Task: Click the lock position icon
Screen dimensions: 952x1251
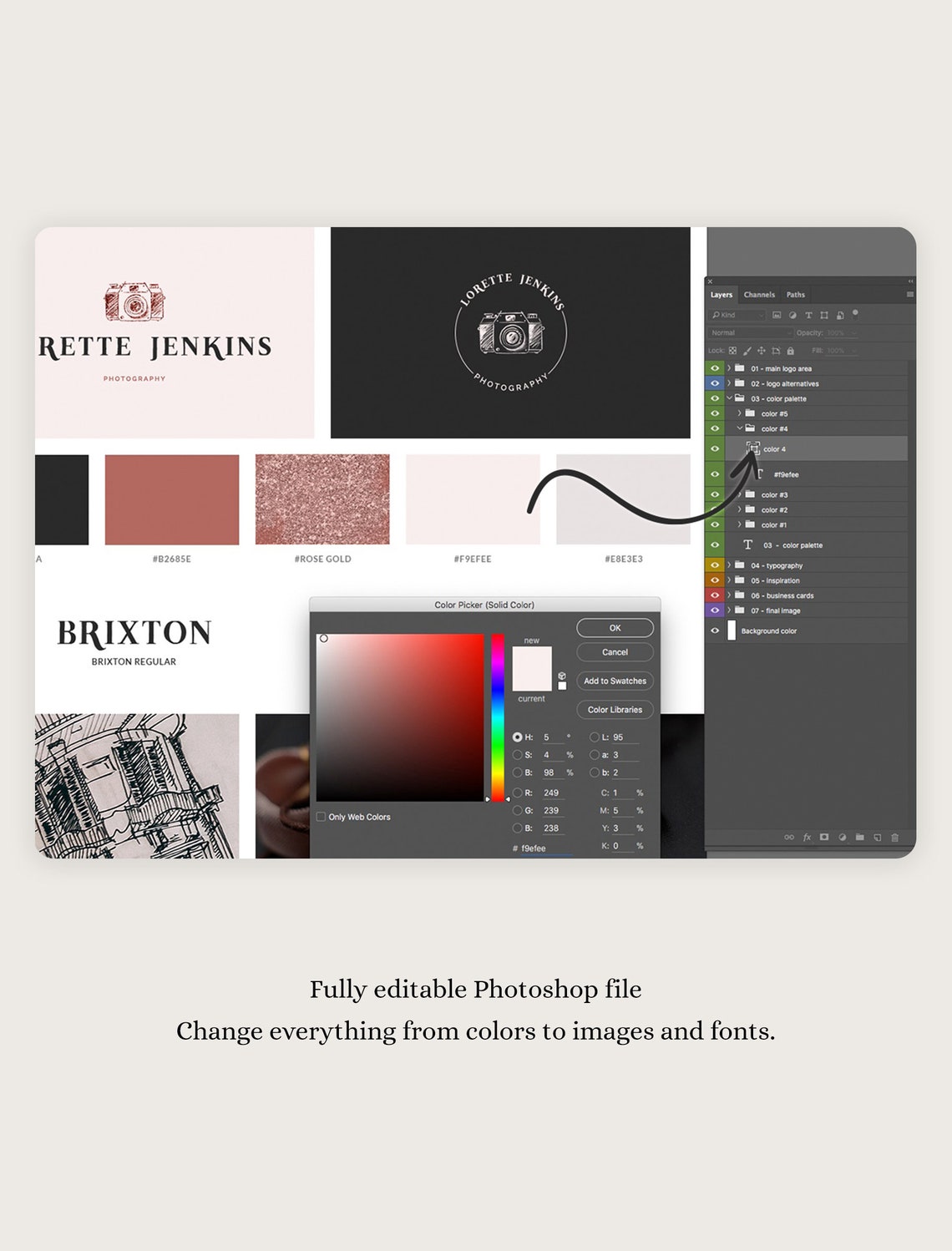Action: [762, 350]
